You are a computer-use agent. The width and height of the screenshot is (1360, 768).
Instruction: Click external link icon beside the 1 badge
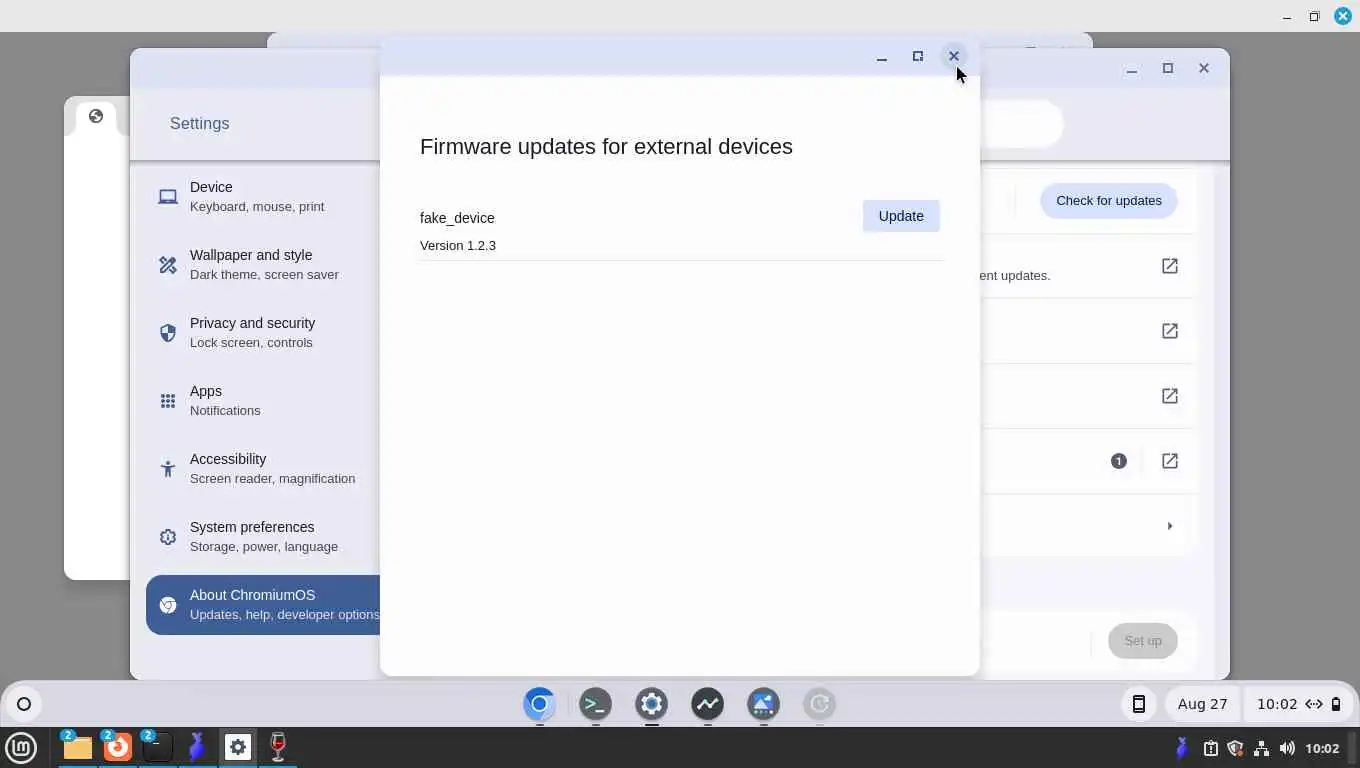pos(1169,461)
